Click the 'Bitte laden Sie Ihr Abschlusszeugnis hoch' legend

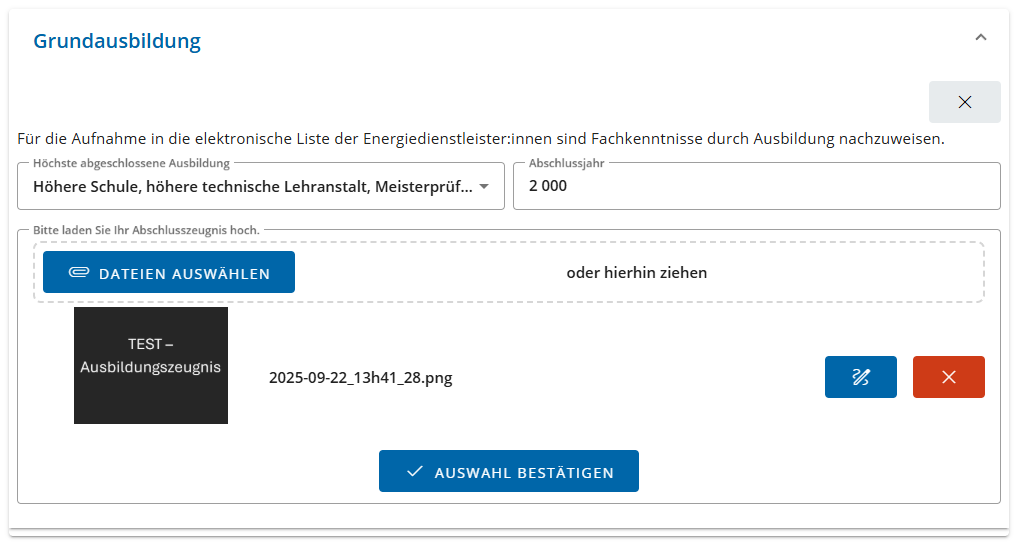point(146,230)
